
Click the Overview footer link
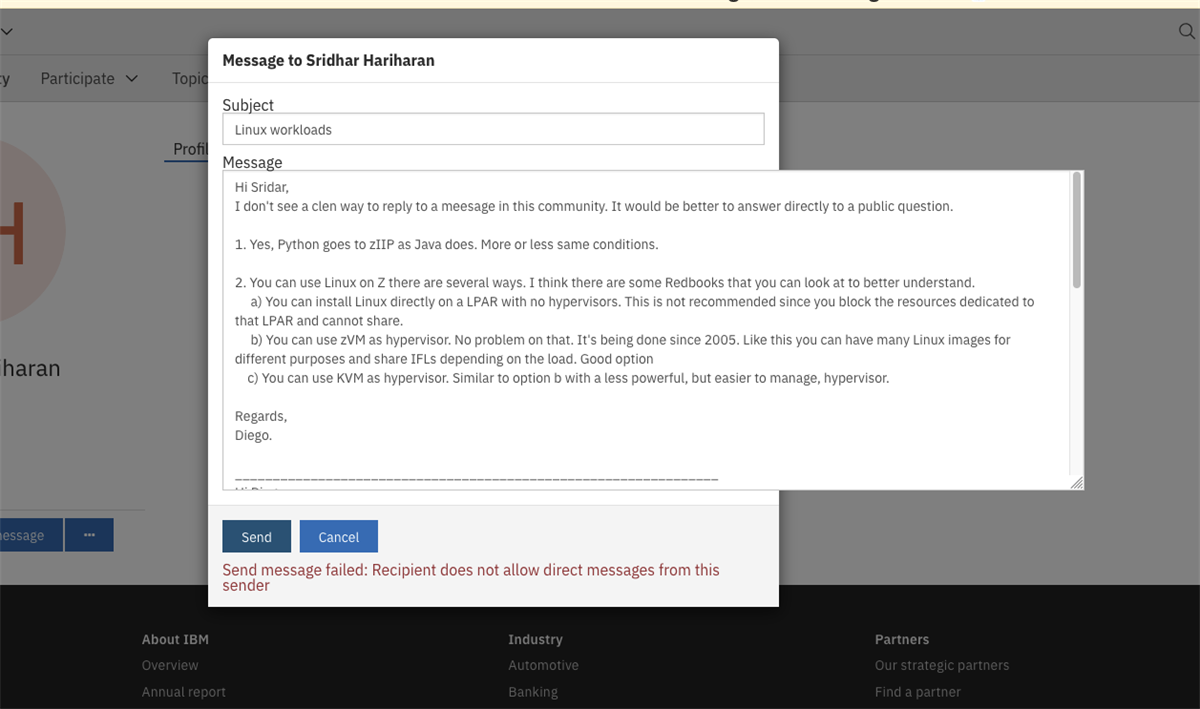(170, 665)
